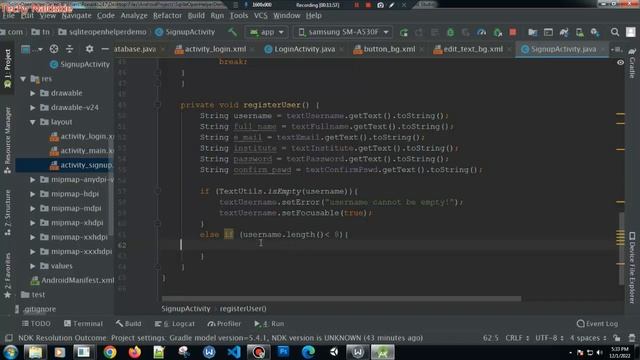
Task: Open the Build tool window at bottom
Action: pyautogui.click(x=129, y=324)
